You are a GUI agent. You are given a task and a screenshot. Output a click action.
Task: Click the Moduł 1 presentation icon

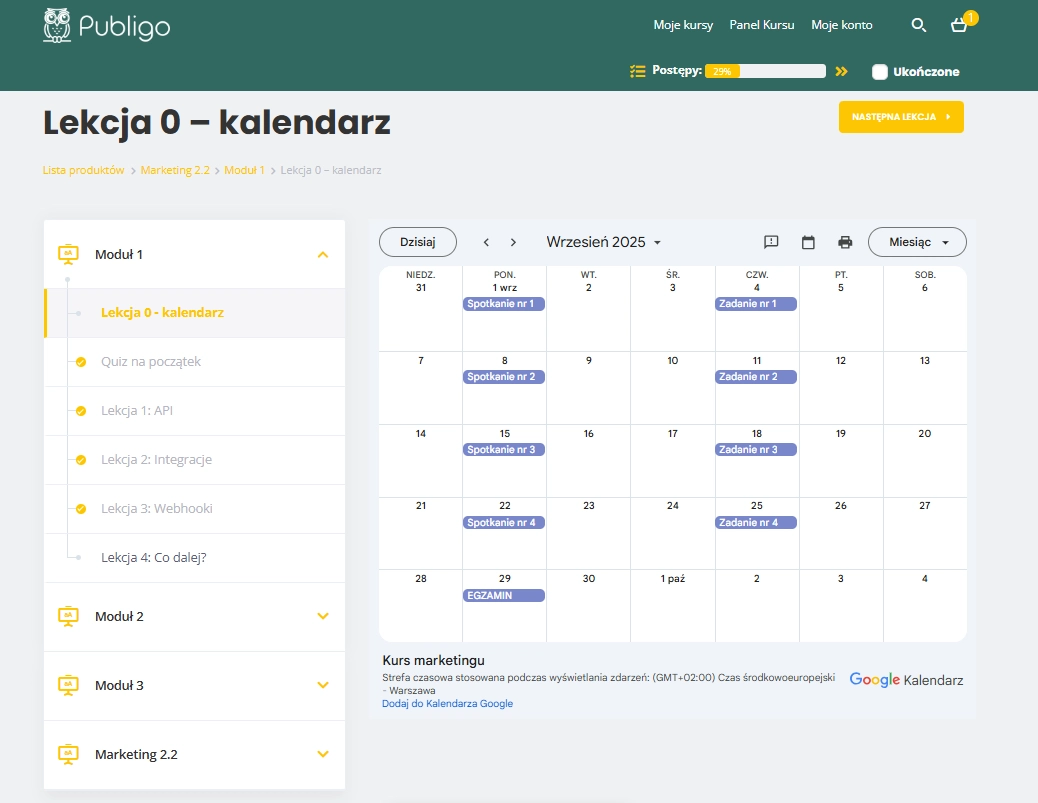click(68, 254)
